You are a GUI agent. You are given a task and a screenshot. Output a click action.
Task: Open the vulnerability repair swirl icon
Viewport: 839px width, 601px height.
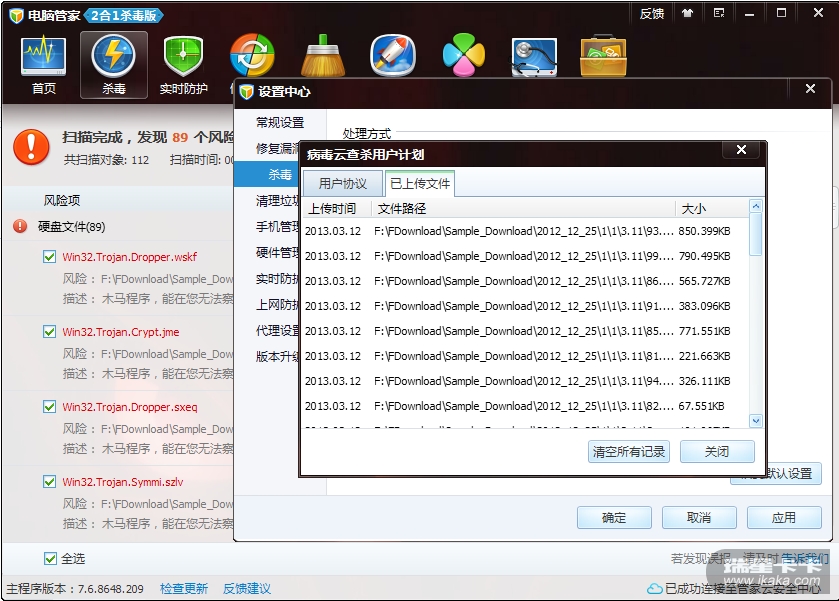252,56
